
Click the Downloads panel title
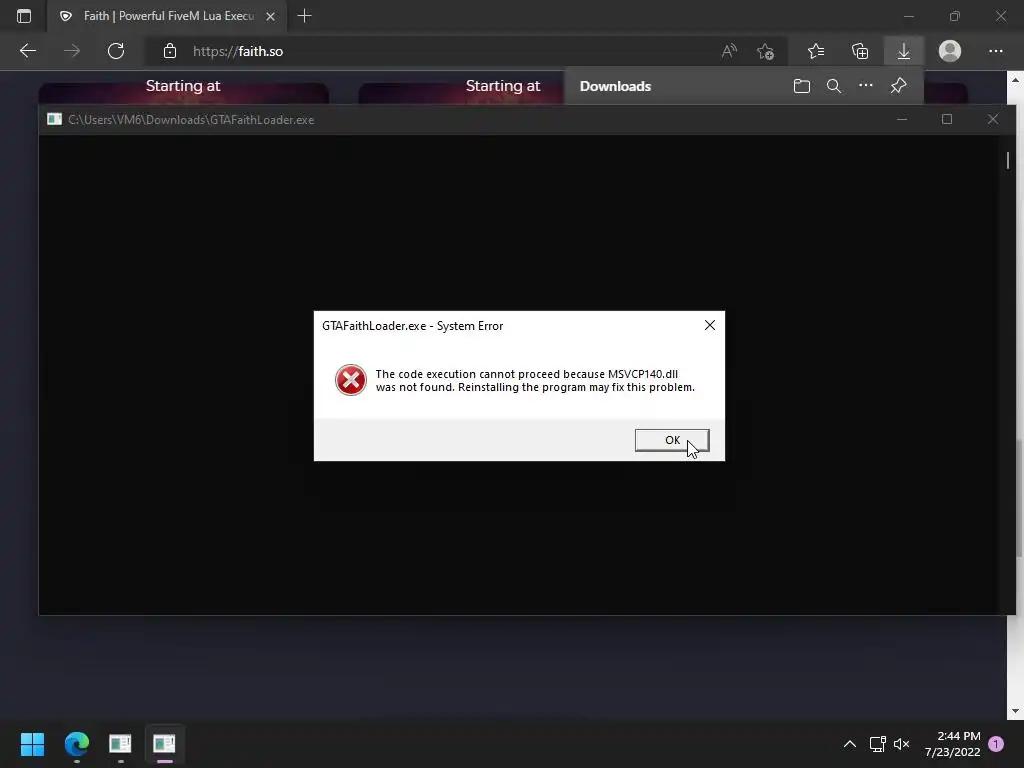[615, 86]
